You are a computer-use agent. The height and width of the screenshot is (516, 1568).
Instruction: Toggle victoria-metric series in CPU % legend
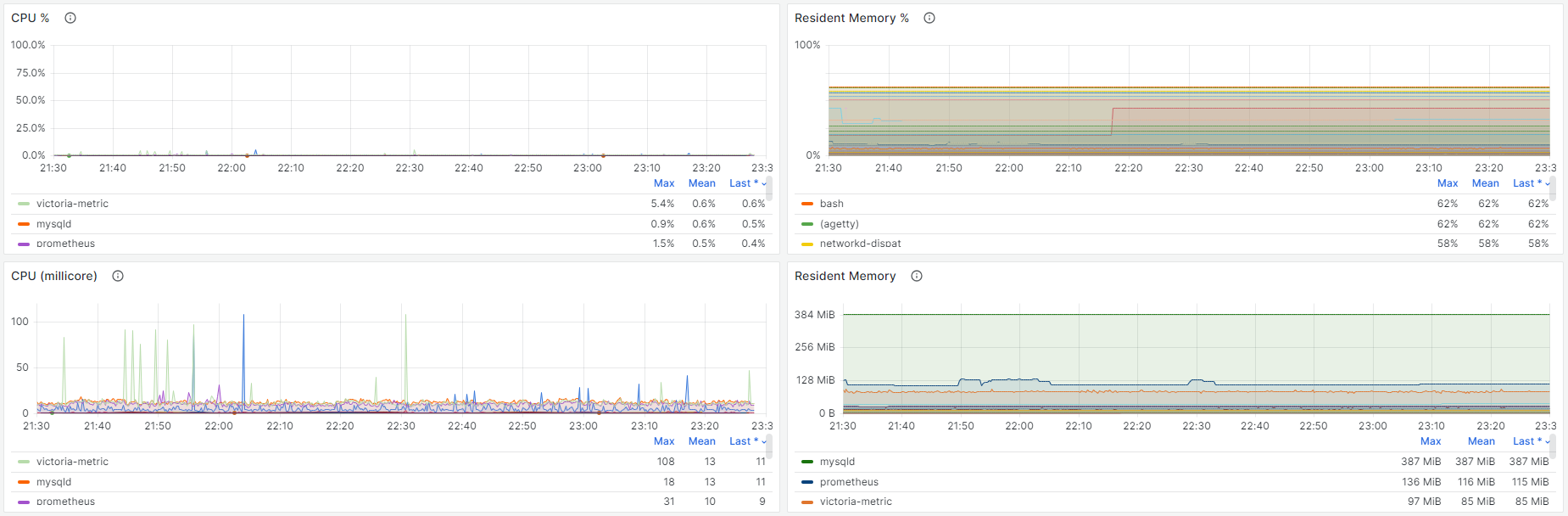pos(72,204)
